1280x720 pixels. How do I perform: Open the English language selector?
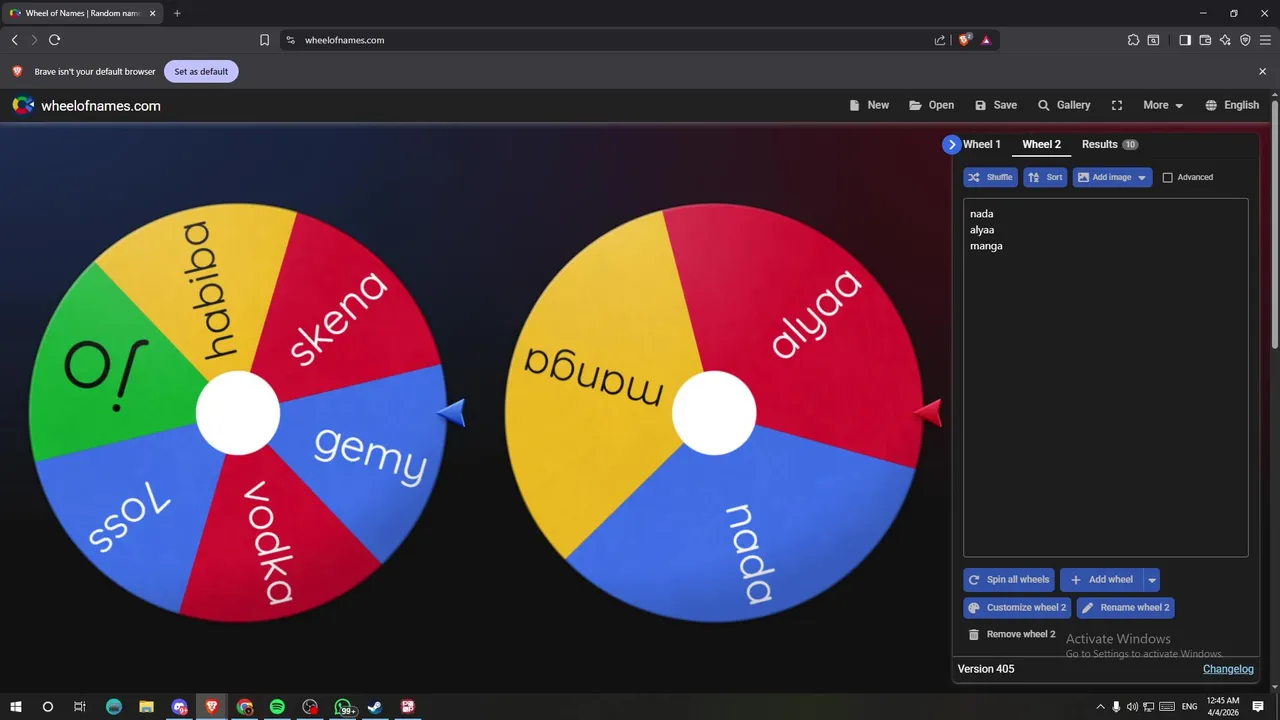coord(1232,105)
